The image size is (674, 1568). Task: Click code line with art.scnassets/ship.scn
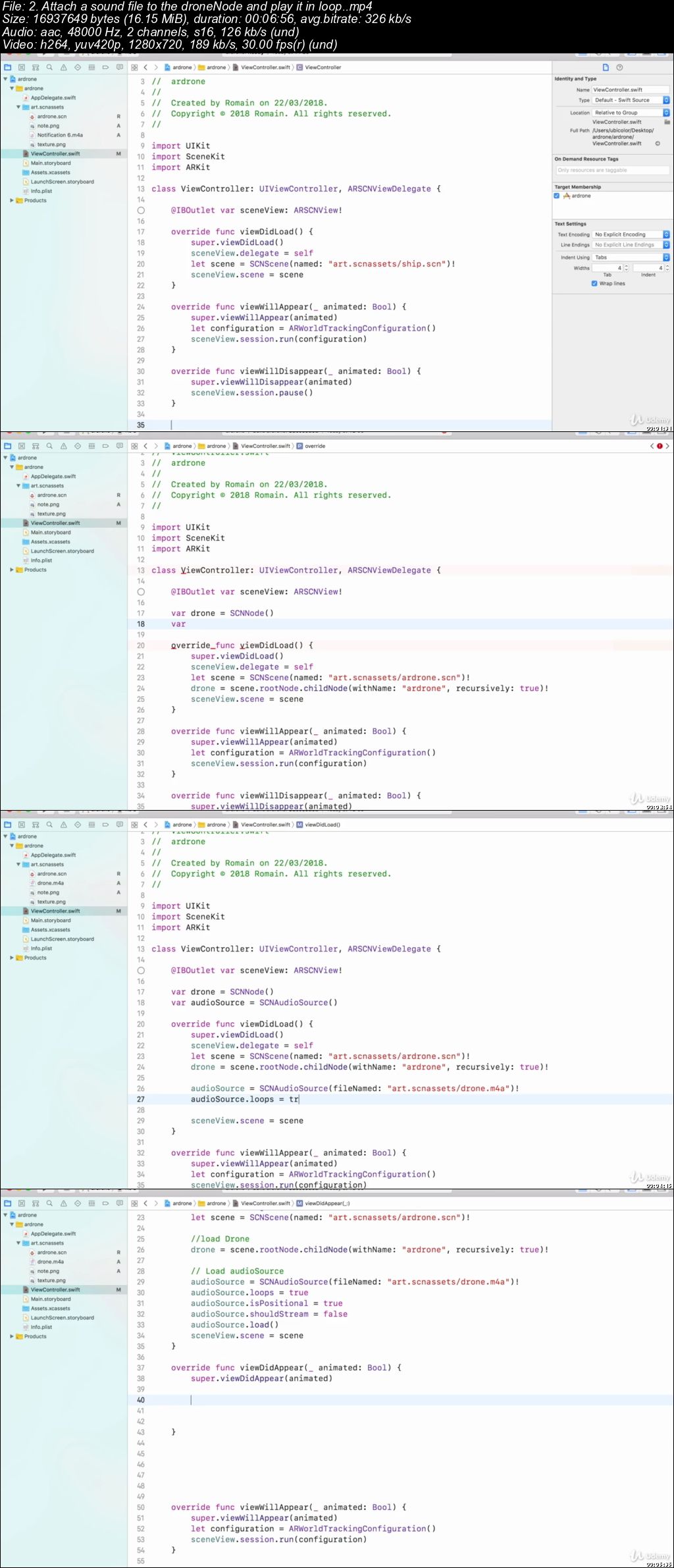(x=323, y=264)
